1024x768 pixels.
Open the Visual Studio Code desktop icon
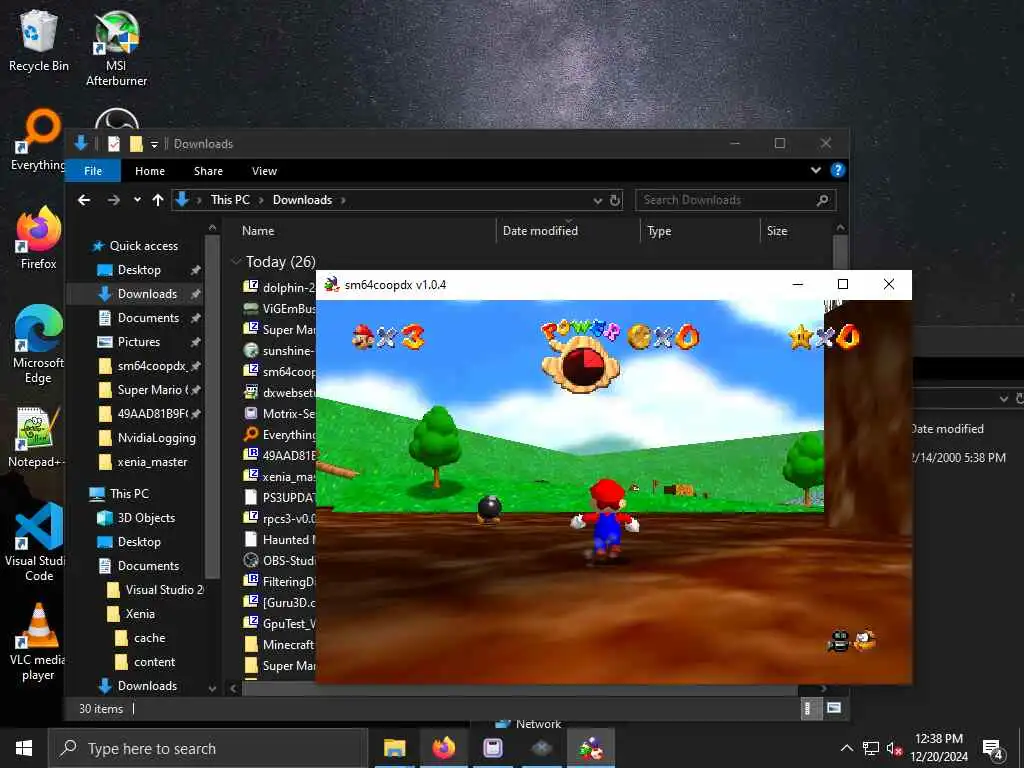pos(37,542)
